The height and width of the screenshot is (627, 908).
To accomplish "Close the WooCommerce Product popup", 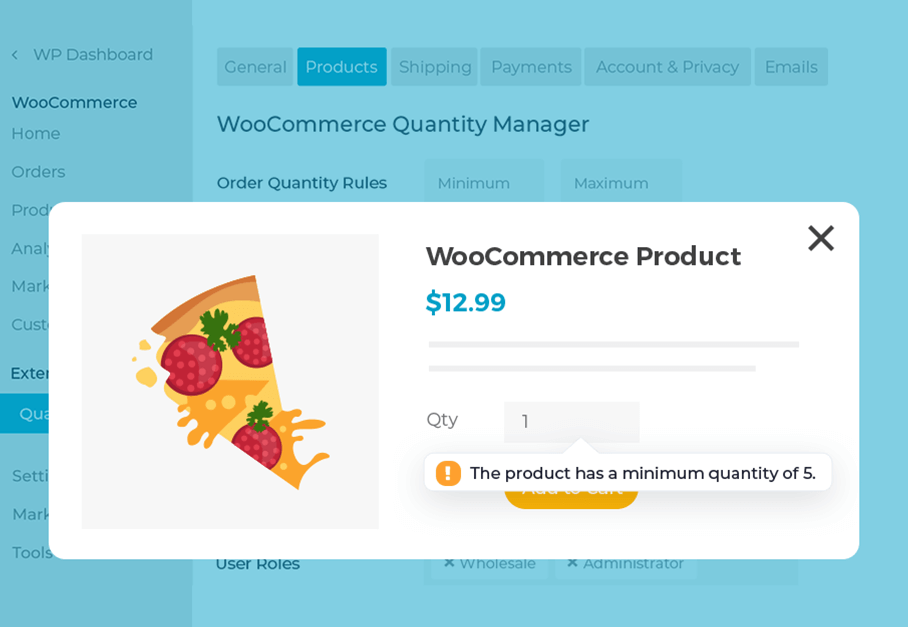I will 820,238.
